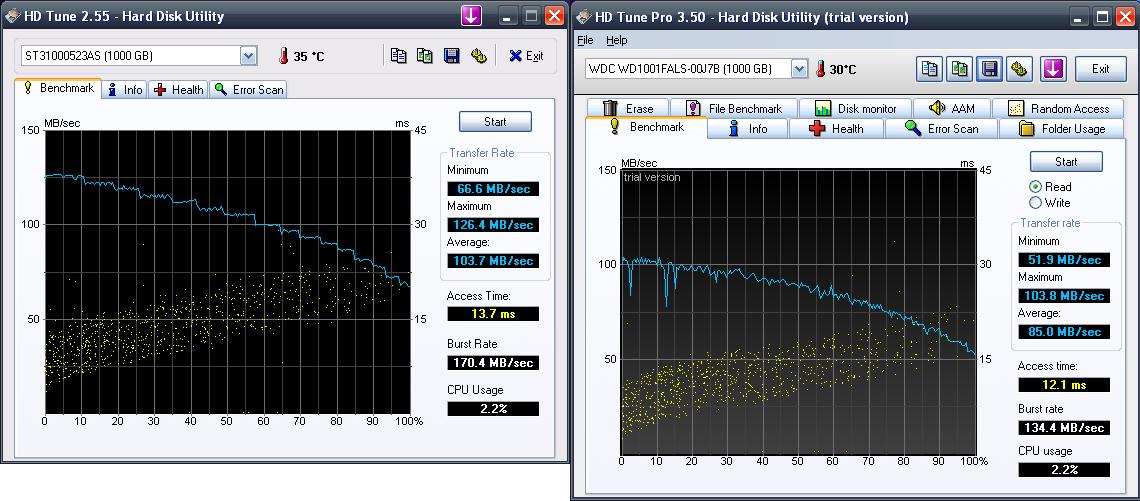Click Access Time value 13.7 ms
Image resolution: width=1140 pixels, height=501 pixels.
[x=493, y=313]
